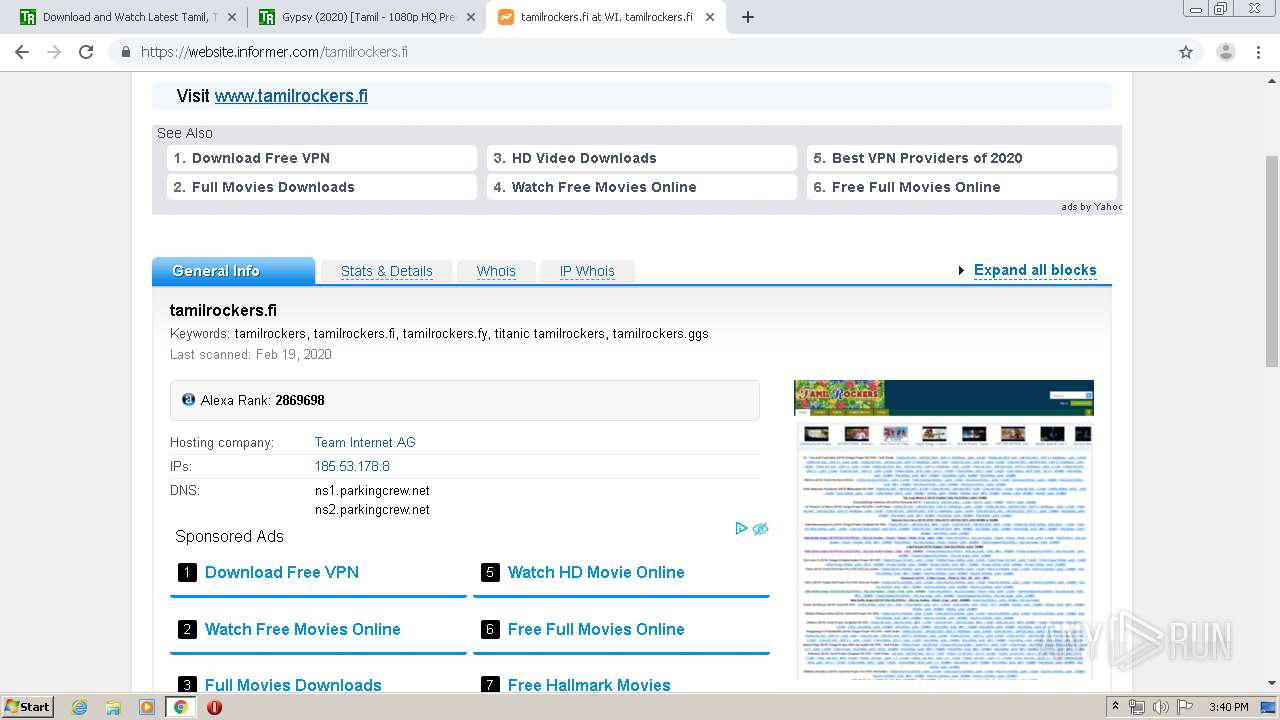Click sponsored ad 5 Watch HD Movie Online
1280x720 pixels.
[x=596, y=572]
